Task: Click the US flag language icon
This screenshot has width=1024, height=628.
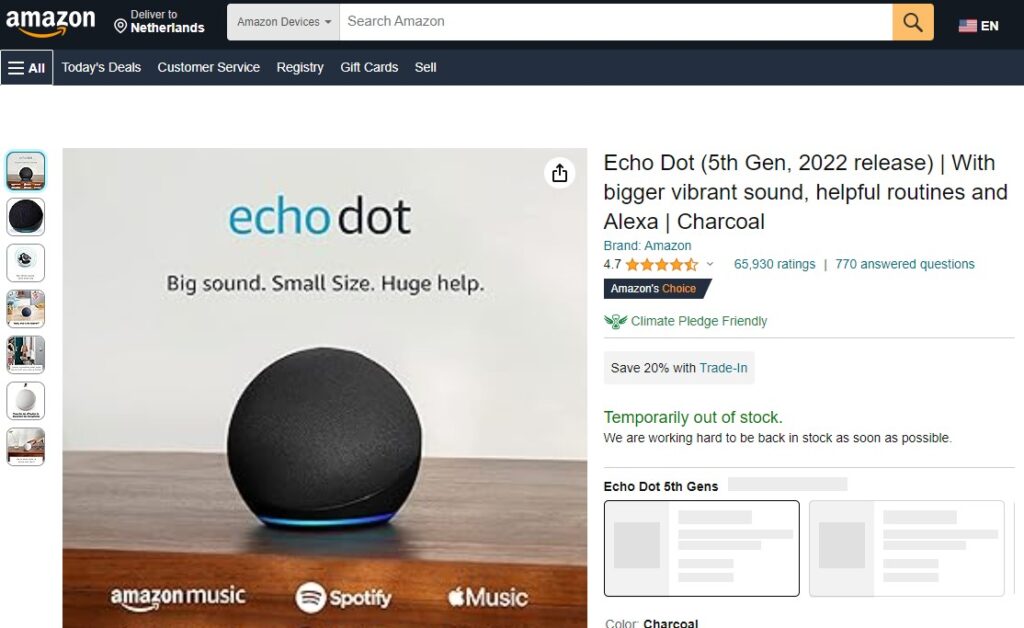Action: pos(967,25)
